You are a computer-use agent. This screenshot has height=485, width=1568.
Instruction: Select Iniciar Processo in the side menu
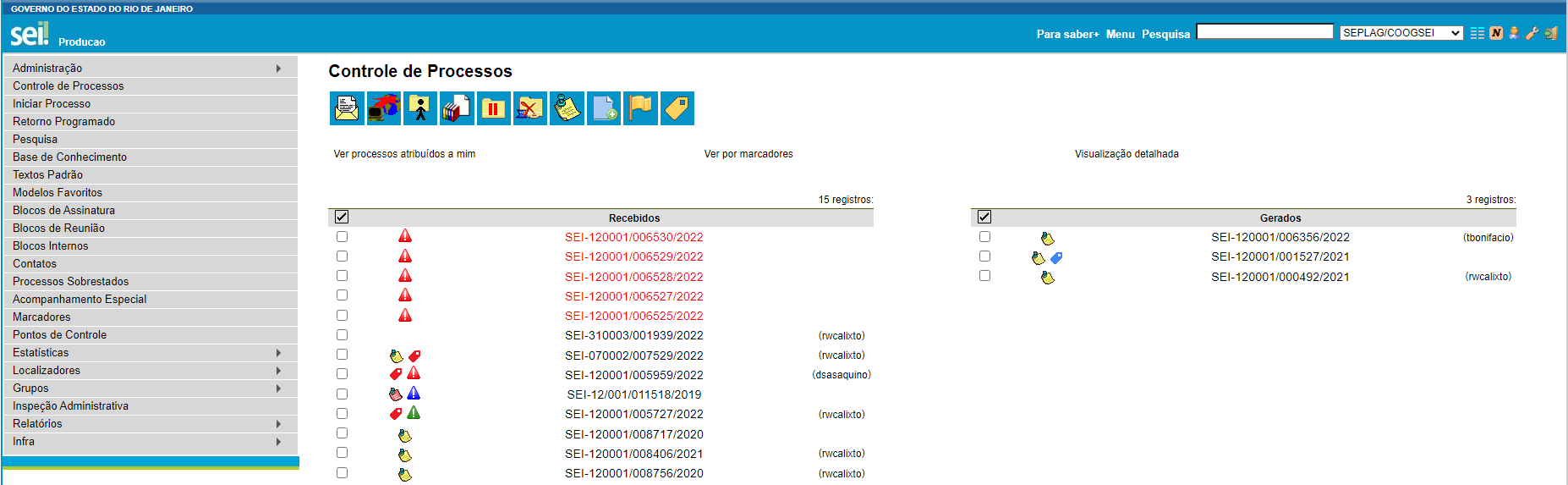pos(52,104)
